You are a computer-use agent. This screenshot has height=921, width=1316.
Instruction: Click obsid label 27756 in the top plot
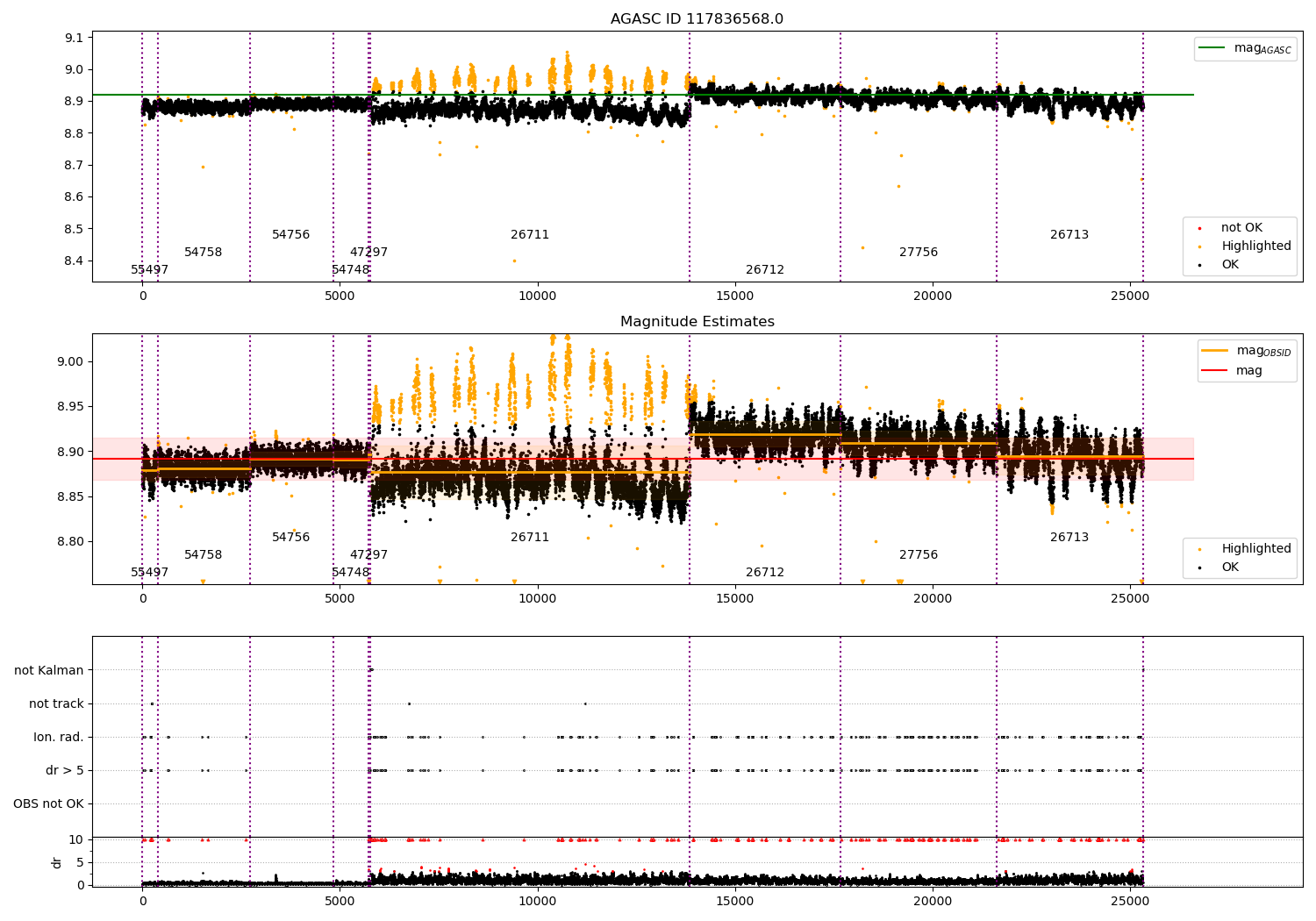[919, 253]
